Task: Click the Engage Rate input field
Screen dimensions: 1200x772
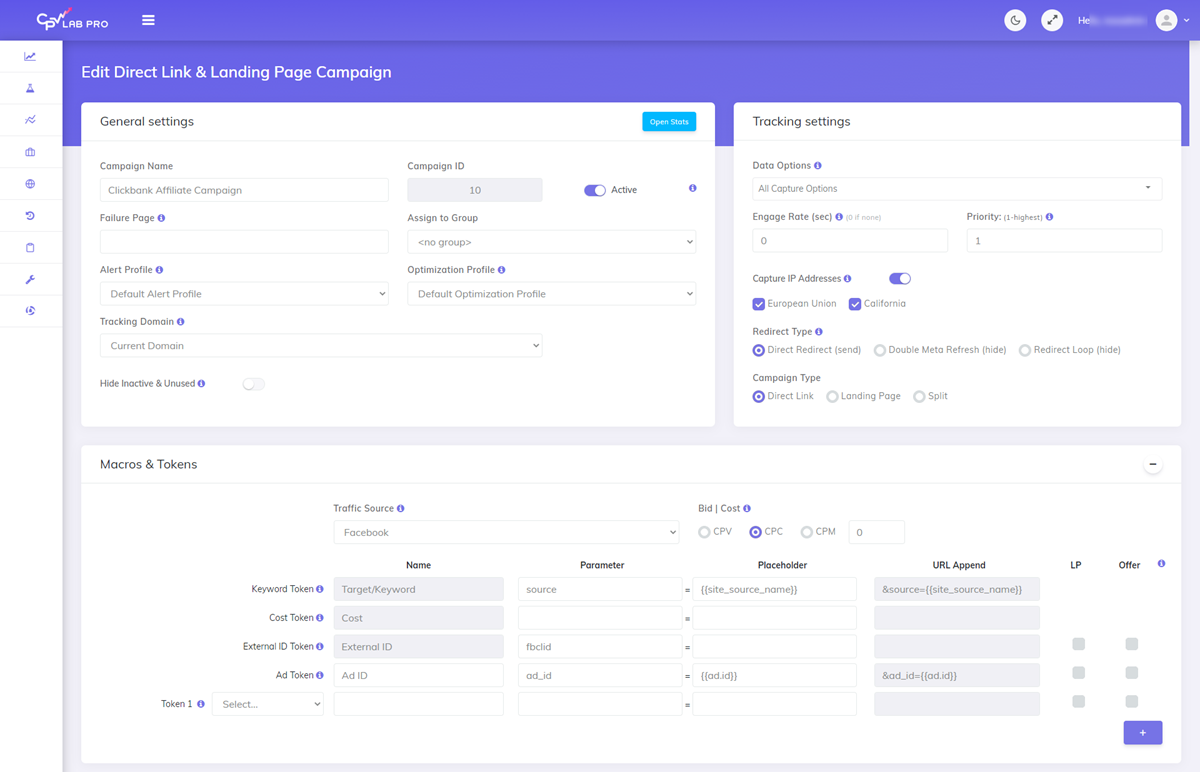Action: coord(850,241)
